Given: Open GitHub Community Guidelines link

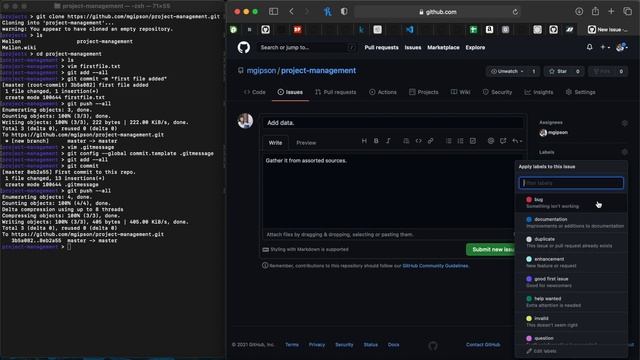Looking at the screenshot, I should click(x=435, y=266).
